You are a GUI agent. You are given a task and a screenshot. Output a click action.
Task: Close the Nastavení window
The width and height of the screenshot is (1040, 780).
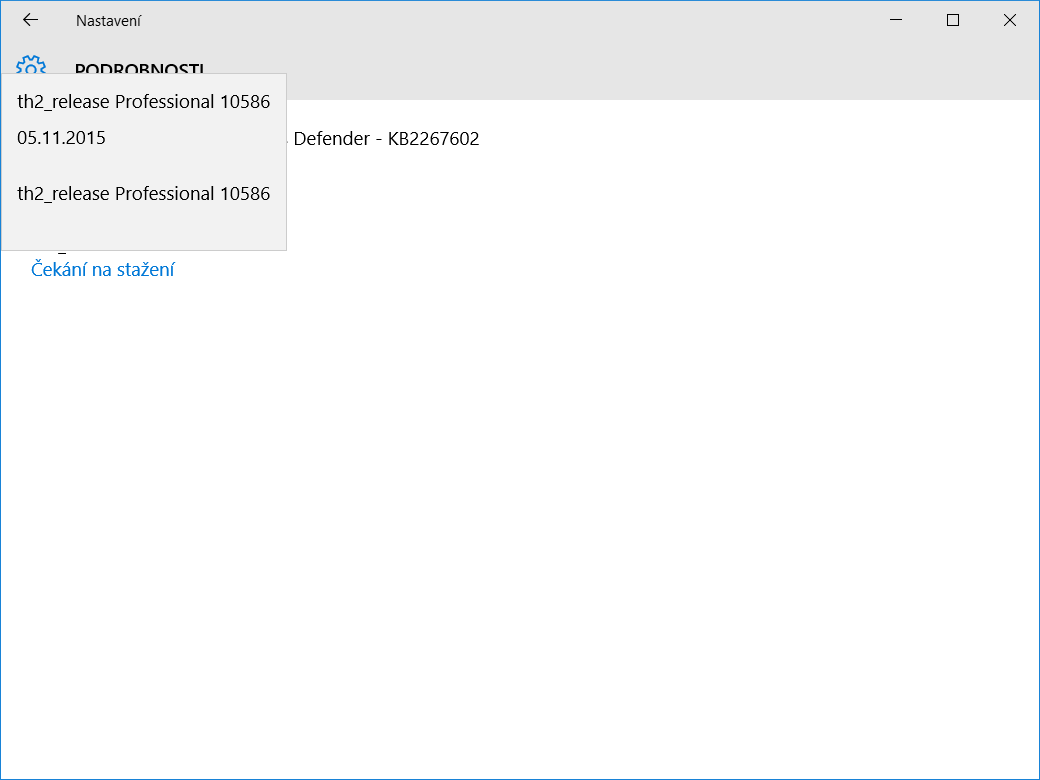tap(1009, 21)
